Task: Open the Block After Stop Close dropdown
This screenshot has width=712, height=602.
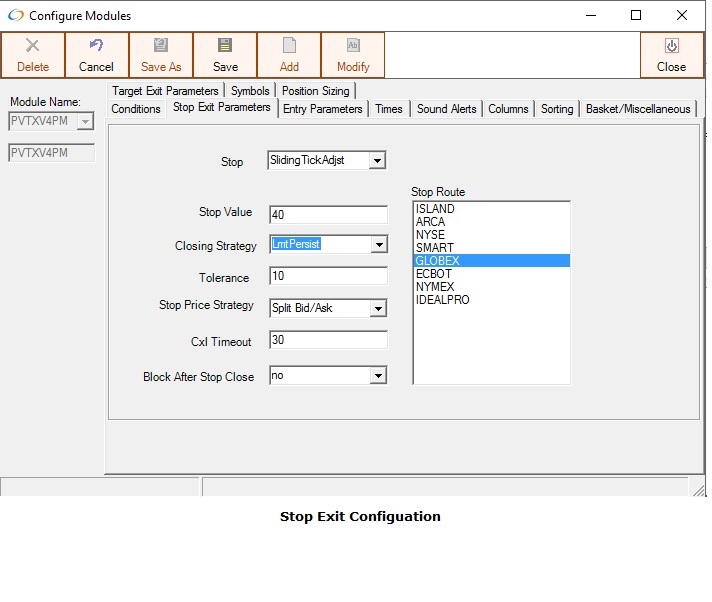Action: point(378,376)
